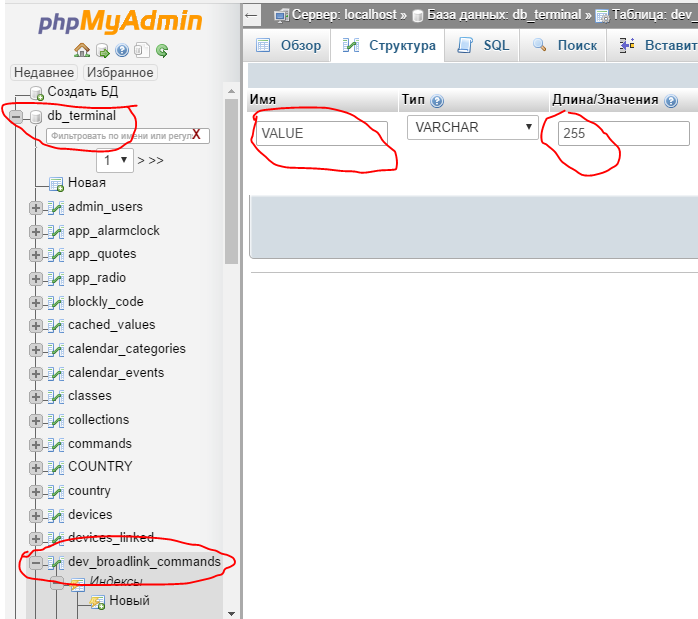Screen dimensions: 698x619
Task: Click the table icon in breadcrumb
Action: point(602,16)
